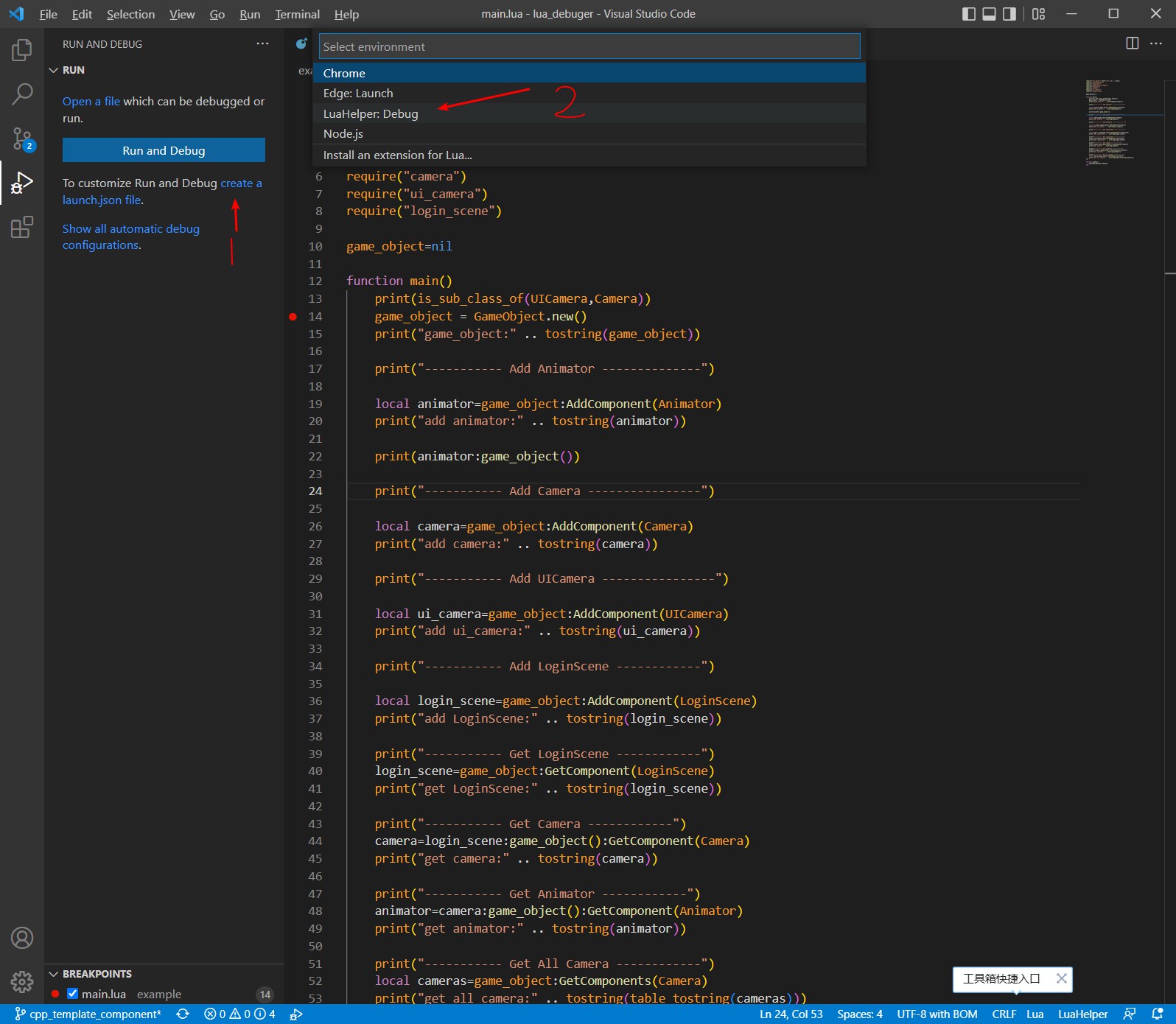
Task: Toggle the bottom panel layout icon
Action: (990, 14)
